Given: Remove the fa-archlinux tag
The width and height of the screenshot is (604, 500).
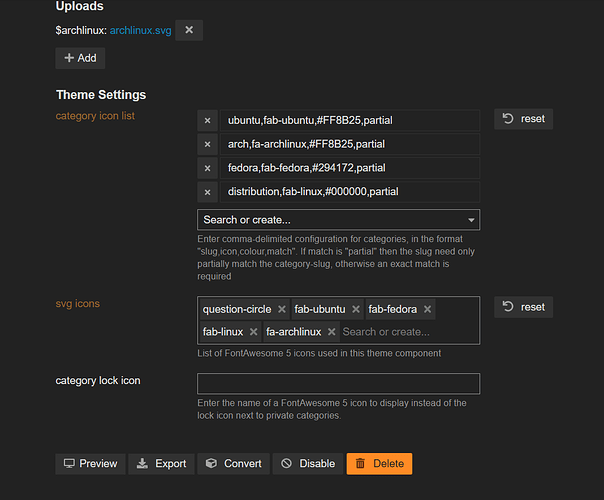Looking at the screenshot, I should [331, 332].
